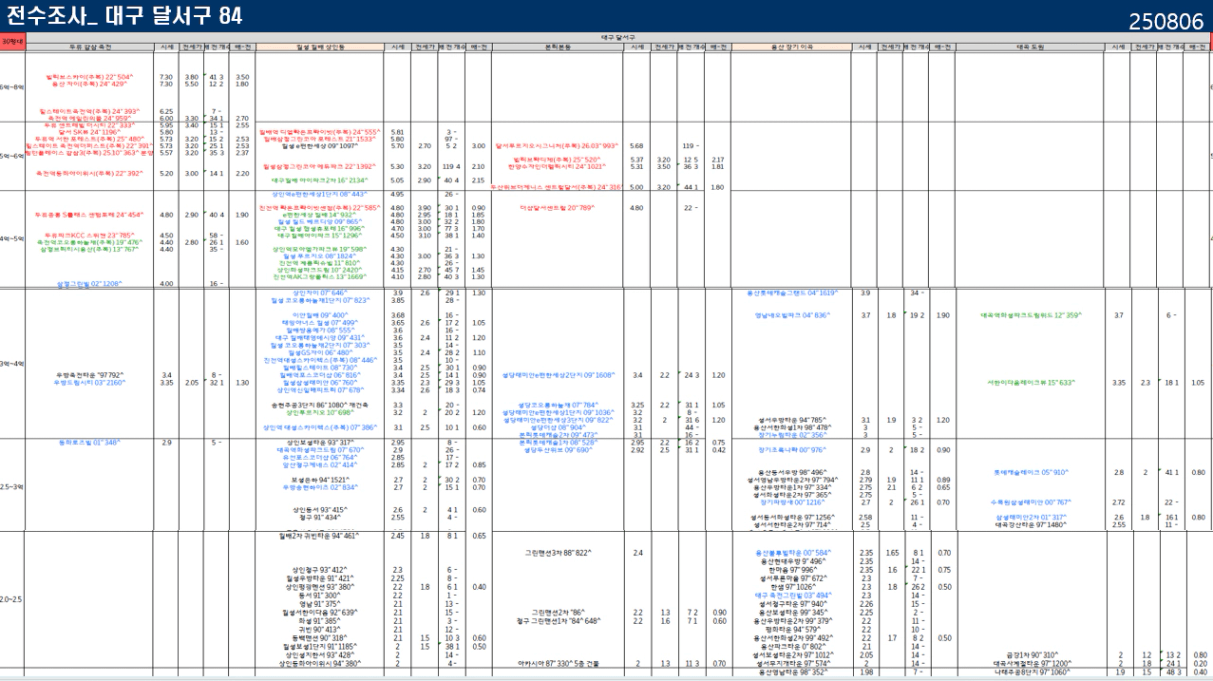Select the 아카시아 5층 건물 cell
Screen dimensions: 1213x681
(558, 663)
